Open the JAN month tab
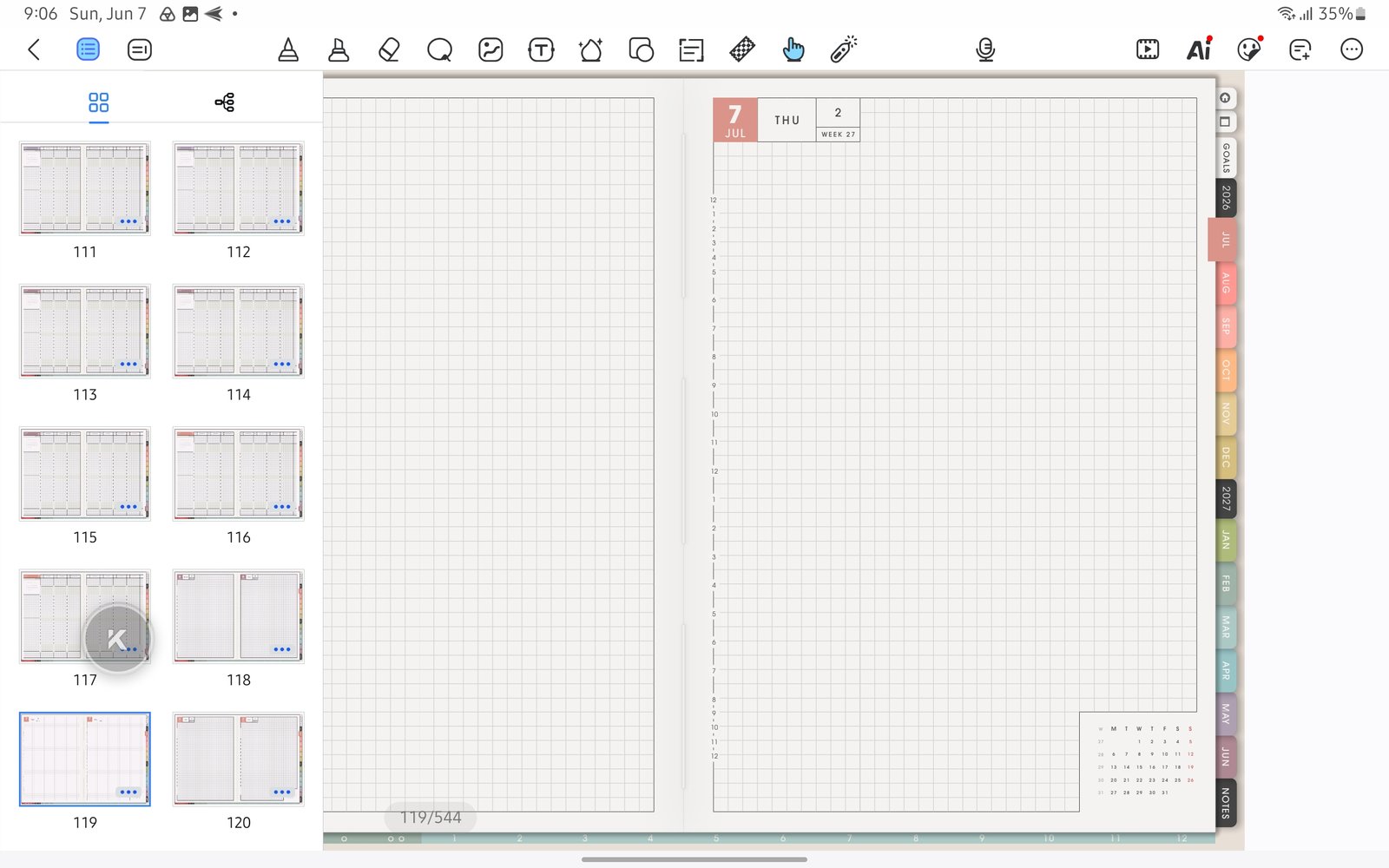This screenshot has width=1389, height=868. pyautogui.click(x=1226, y=540)
